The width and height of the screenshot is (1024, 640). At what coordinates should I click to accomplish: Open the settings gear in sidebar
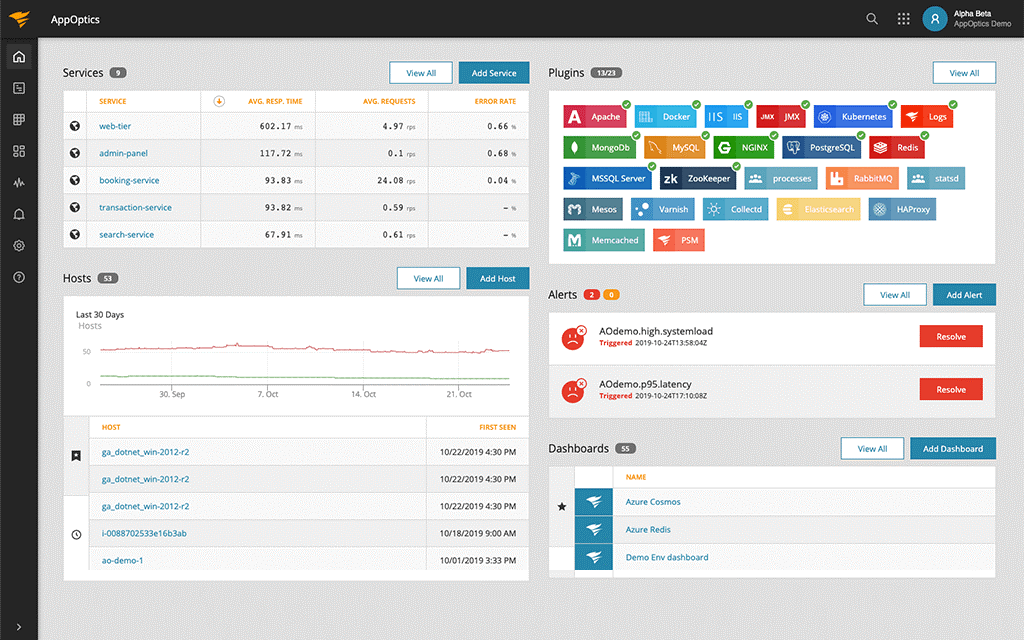click(x=19, y=246)
